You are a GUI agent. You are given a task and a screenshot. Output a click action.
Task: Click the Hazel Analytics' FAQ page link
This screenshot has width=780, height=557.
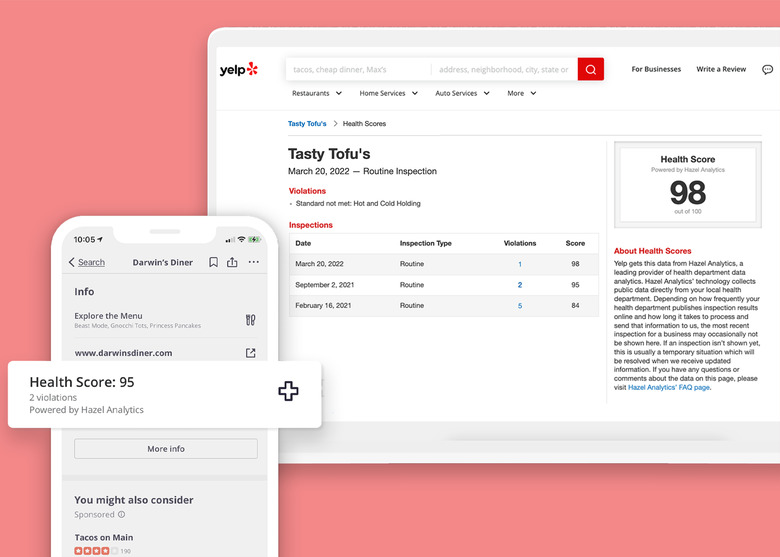[x=669, y=387]
